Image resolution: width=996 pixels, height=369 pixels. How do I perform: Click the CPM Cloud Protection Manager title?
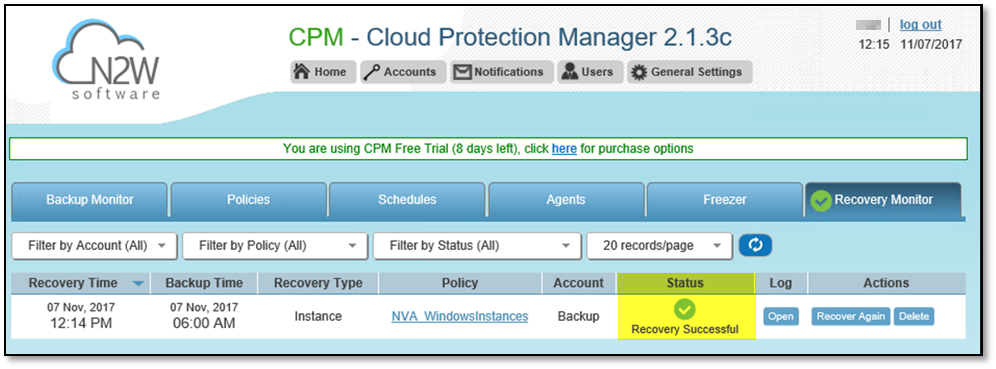(x=510, y=38)
